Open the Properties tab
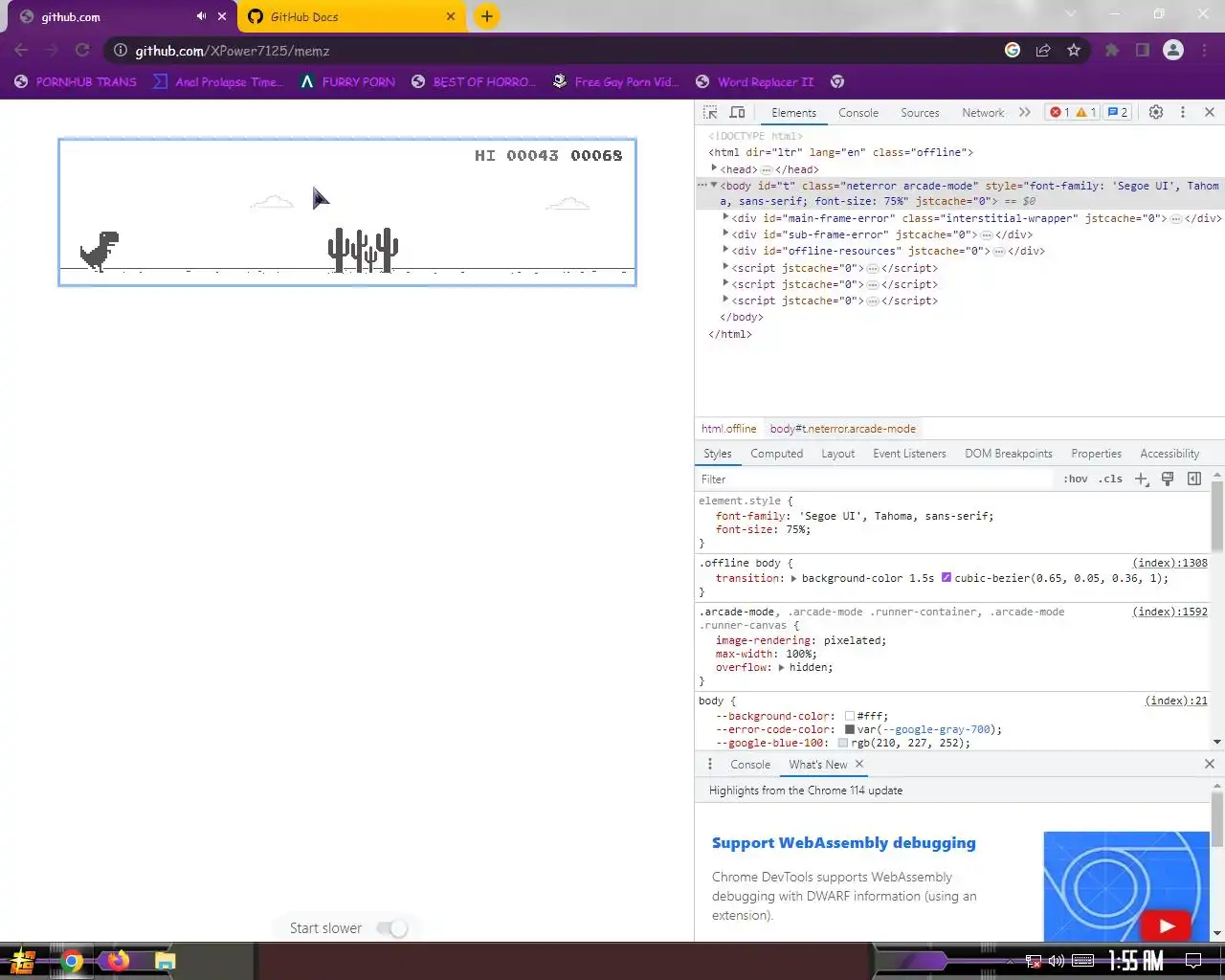Viewport: 1225px width, 980px height. [x=1096, y=454]
